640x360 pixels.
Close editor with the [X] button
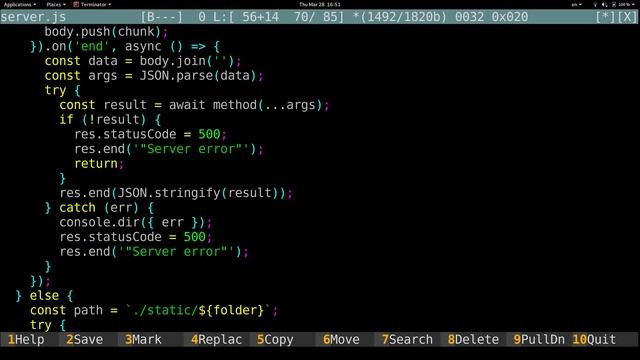click(627, 17)
